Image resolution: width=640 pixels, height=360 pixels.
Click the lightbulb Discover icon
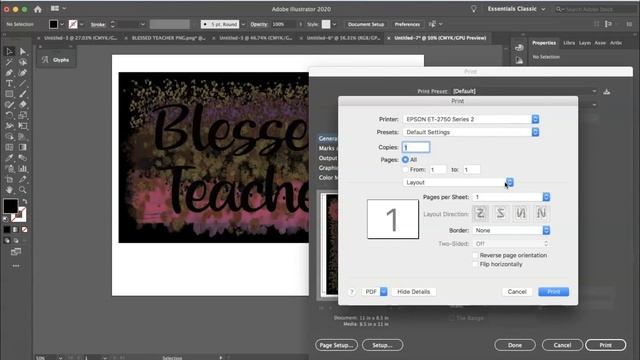(473, 9)
